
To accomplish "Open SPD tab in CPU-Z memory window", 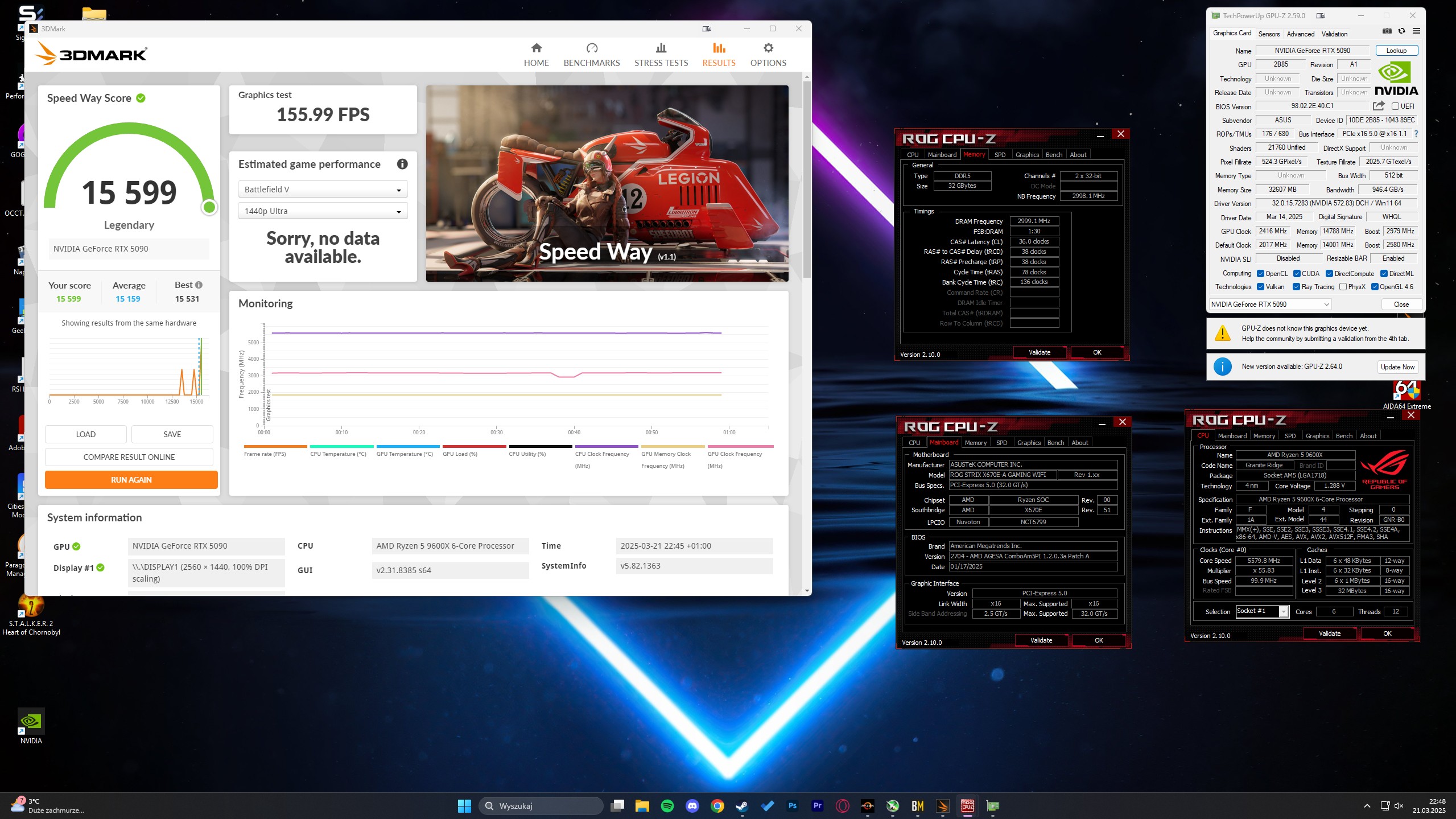I will (x=1000, y=155).
